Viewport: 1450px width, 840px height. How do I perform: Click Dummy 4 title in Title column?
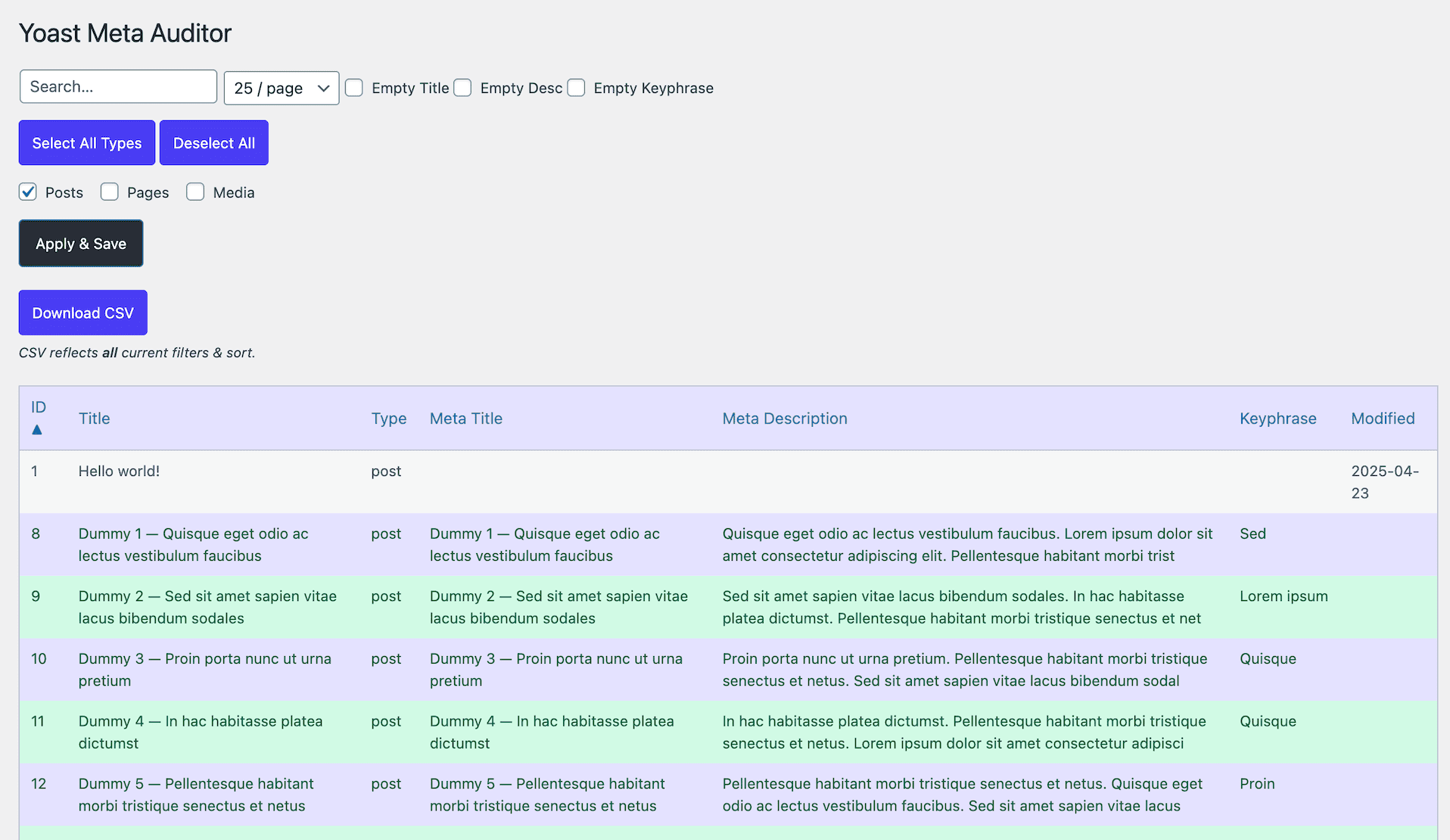click(x=201, y=733)
